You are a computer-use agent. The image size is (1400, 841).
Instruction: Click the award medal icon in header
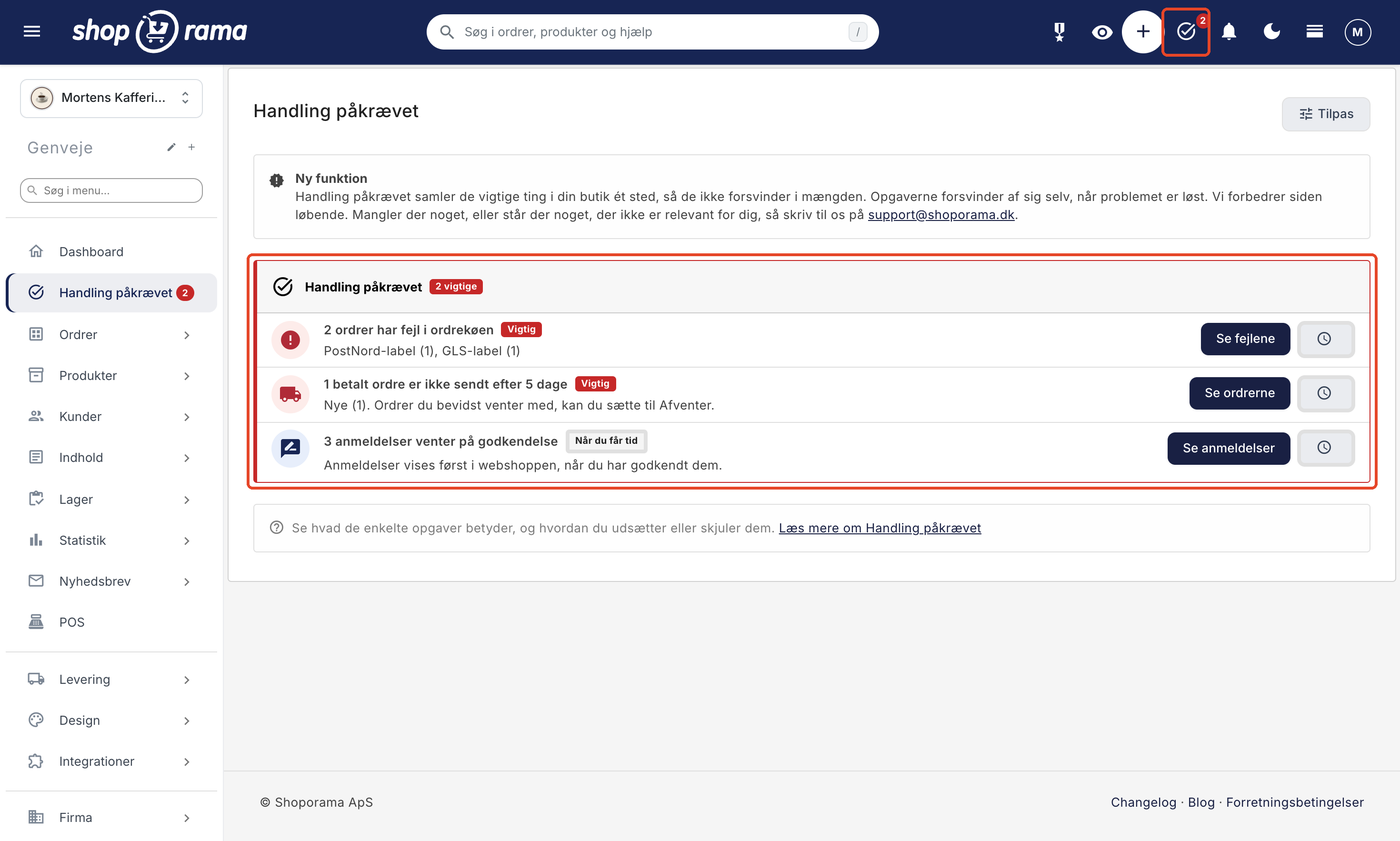coord(1059,32)
